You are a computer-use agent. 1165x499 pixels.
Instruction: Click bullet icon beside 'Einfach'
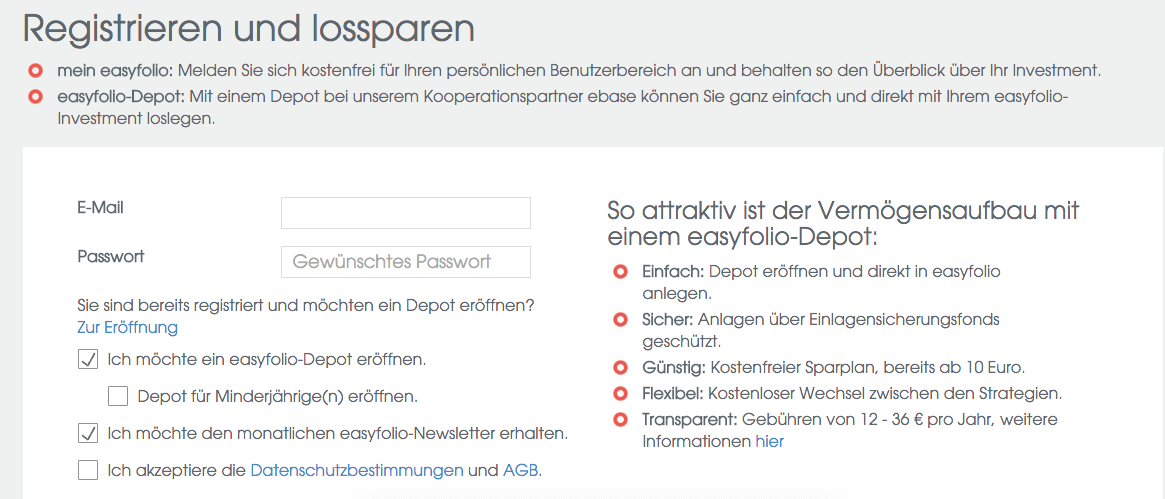point(618,273)
